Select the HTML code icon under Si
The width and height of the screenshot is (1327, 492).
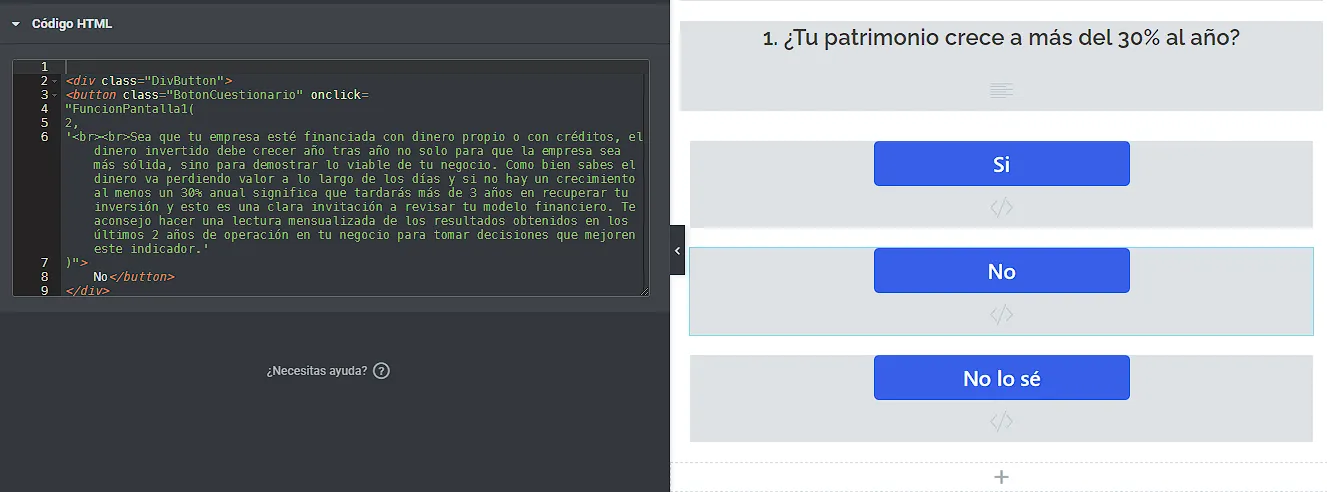(1001, 208)
